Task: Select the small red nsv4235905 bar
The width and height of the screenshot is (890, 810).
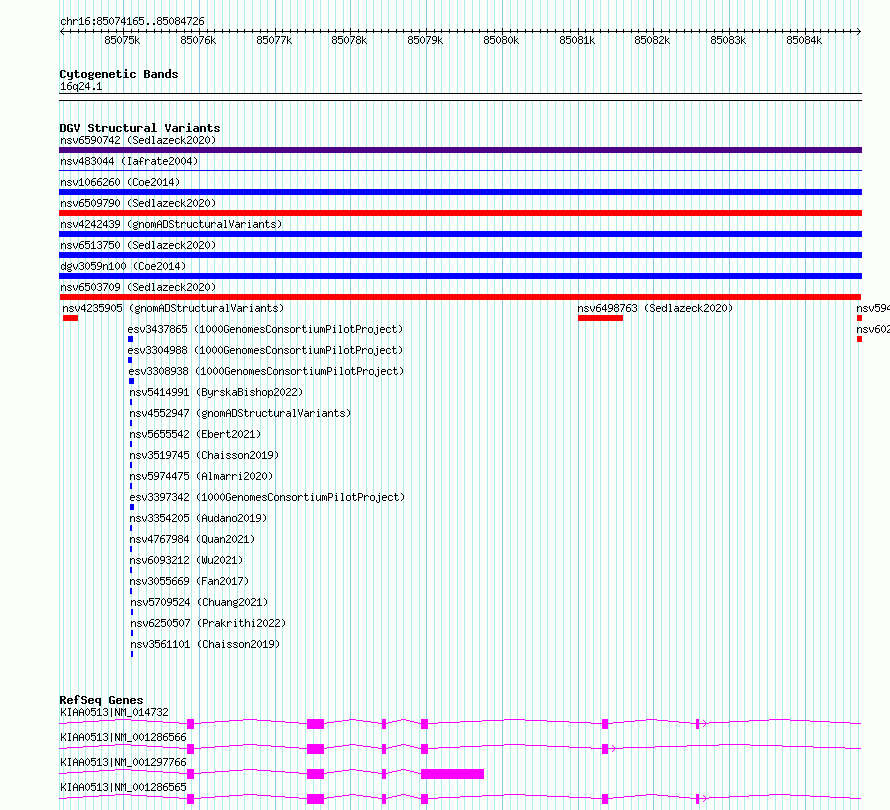Action: click(70, 318)
